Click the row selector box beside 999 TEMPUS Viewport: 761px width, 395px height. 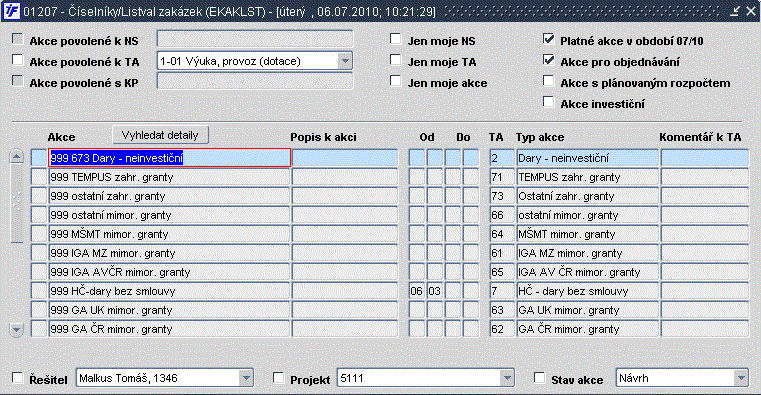[x=39, y=177]
